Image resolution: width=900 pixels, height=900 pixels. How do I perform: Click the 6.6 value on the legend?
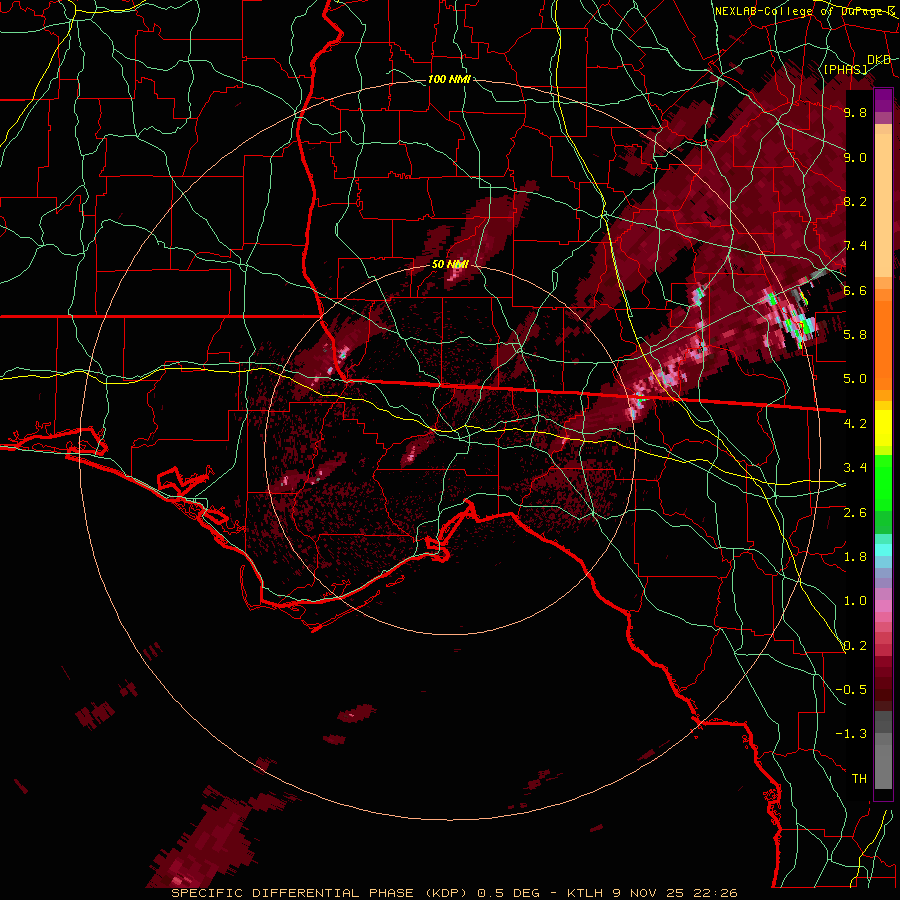tap(855, 290)
